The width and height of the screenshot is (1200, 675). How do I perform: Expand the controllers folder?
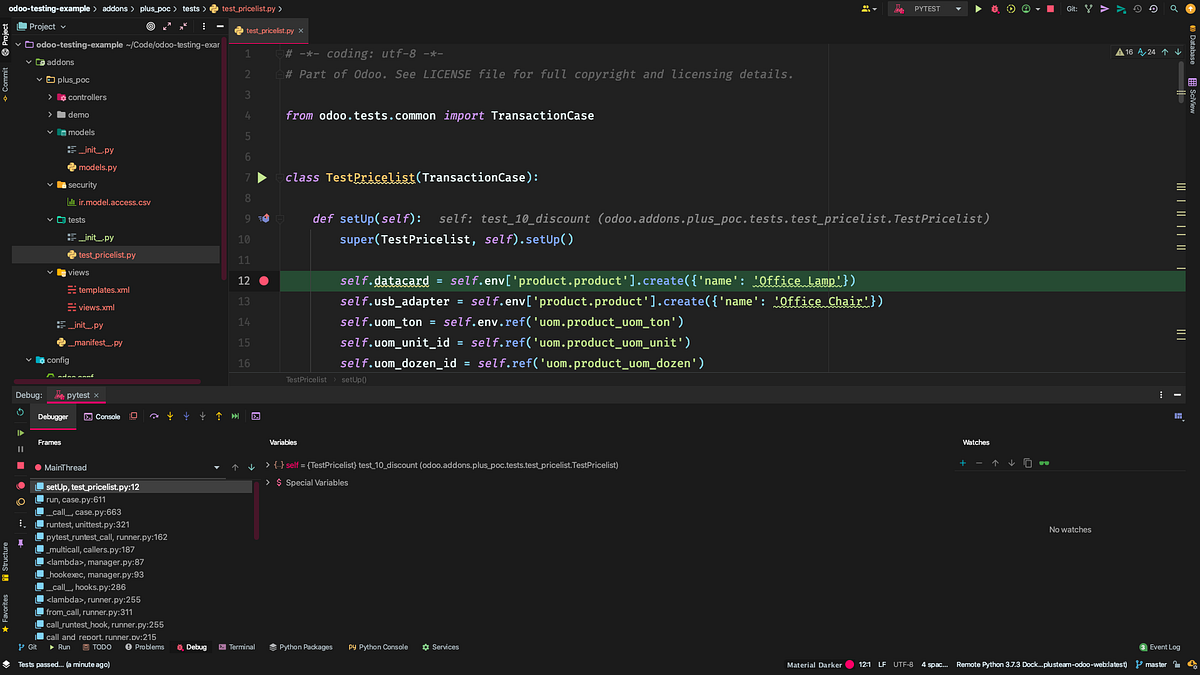coord(51,97)
